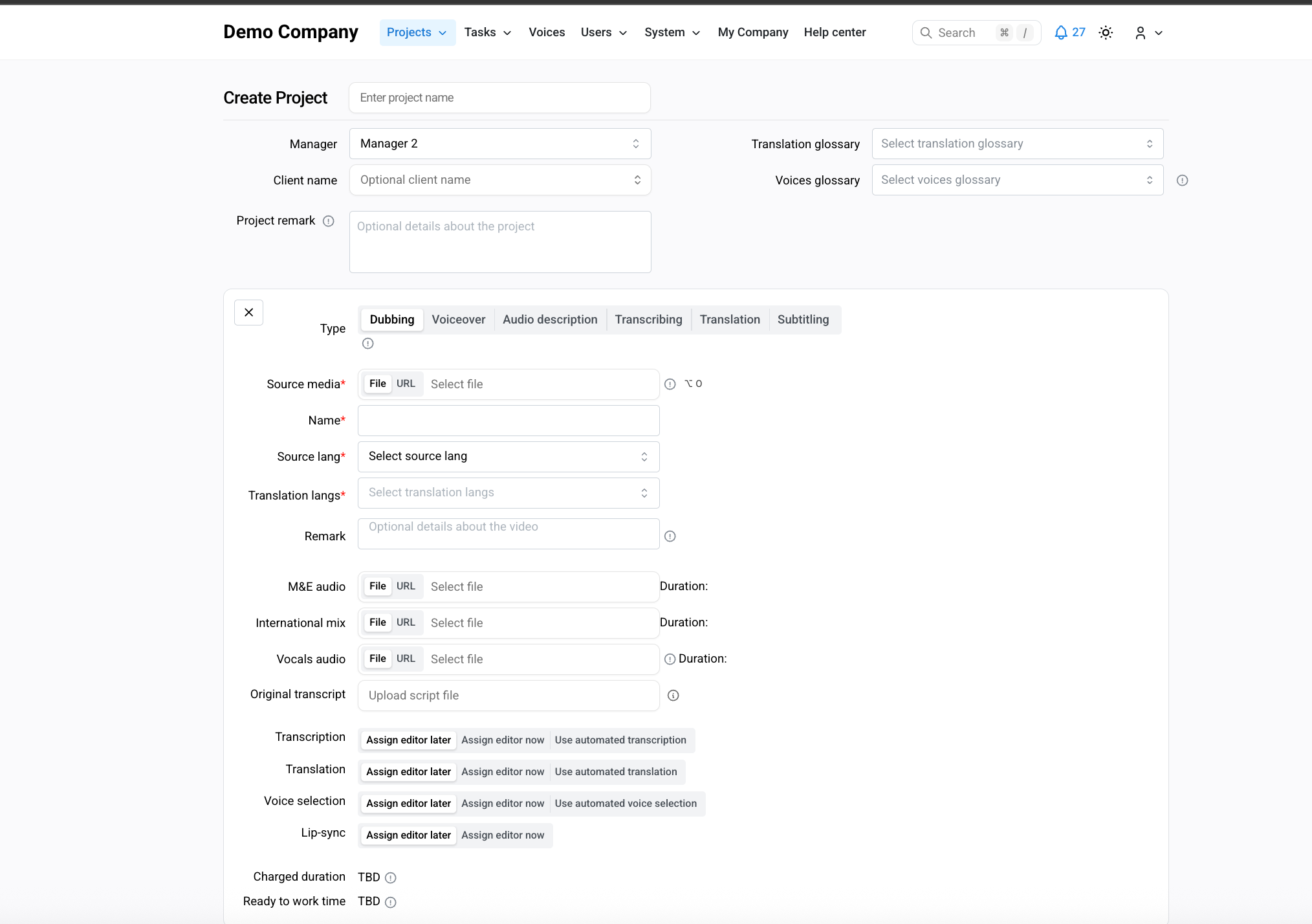Choose Use automated voice selection
Screen dimensions: 1312x924
pyautogui.click(x=626, y=804)
